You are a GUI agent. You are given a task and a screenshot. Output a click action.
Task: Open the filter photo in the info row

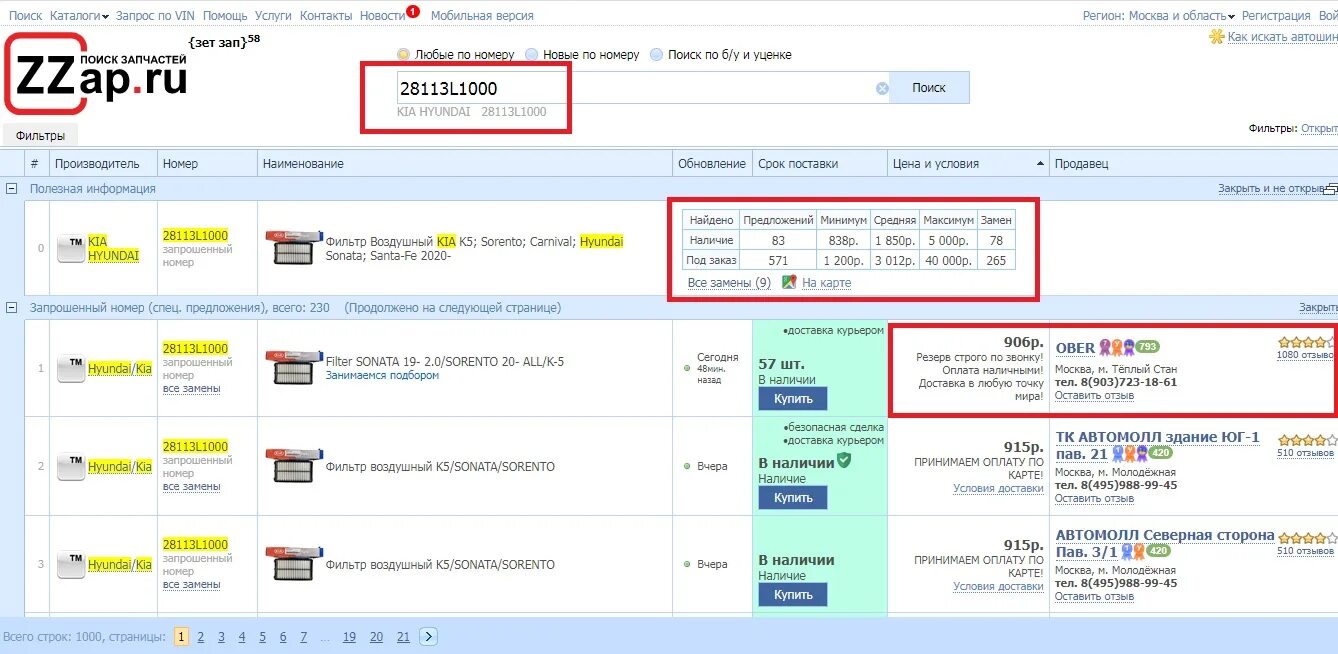point(295,248)
